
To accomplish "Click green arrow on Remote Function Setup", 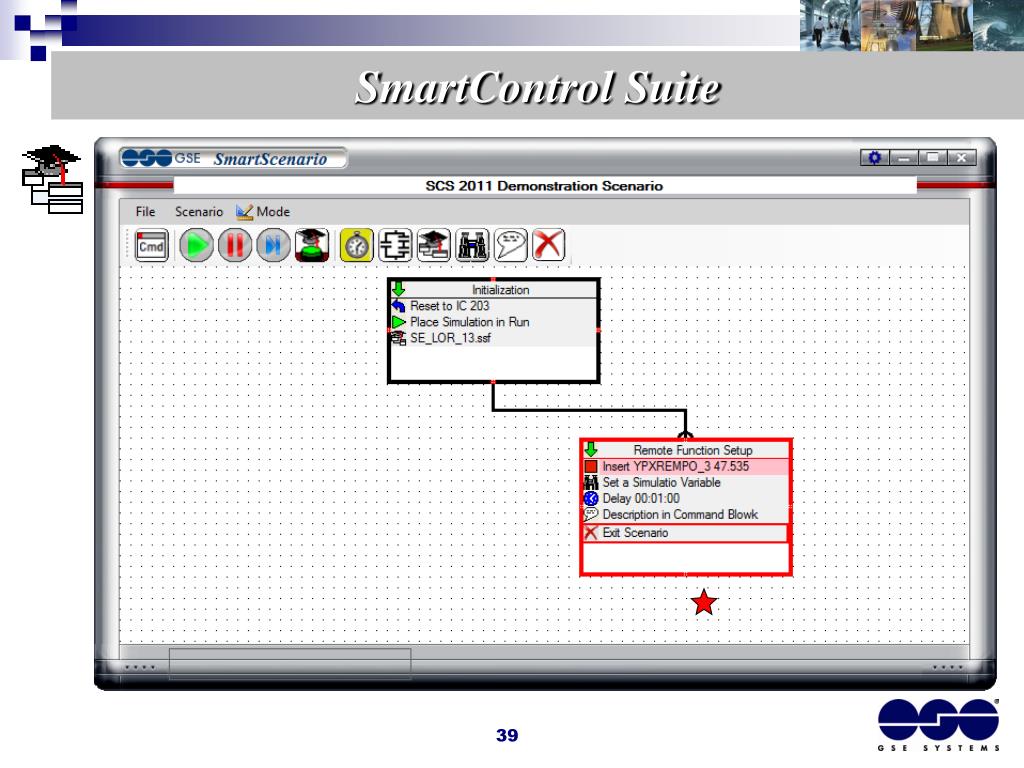I will point(591,449).
